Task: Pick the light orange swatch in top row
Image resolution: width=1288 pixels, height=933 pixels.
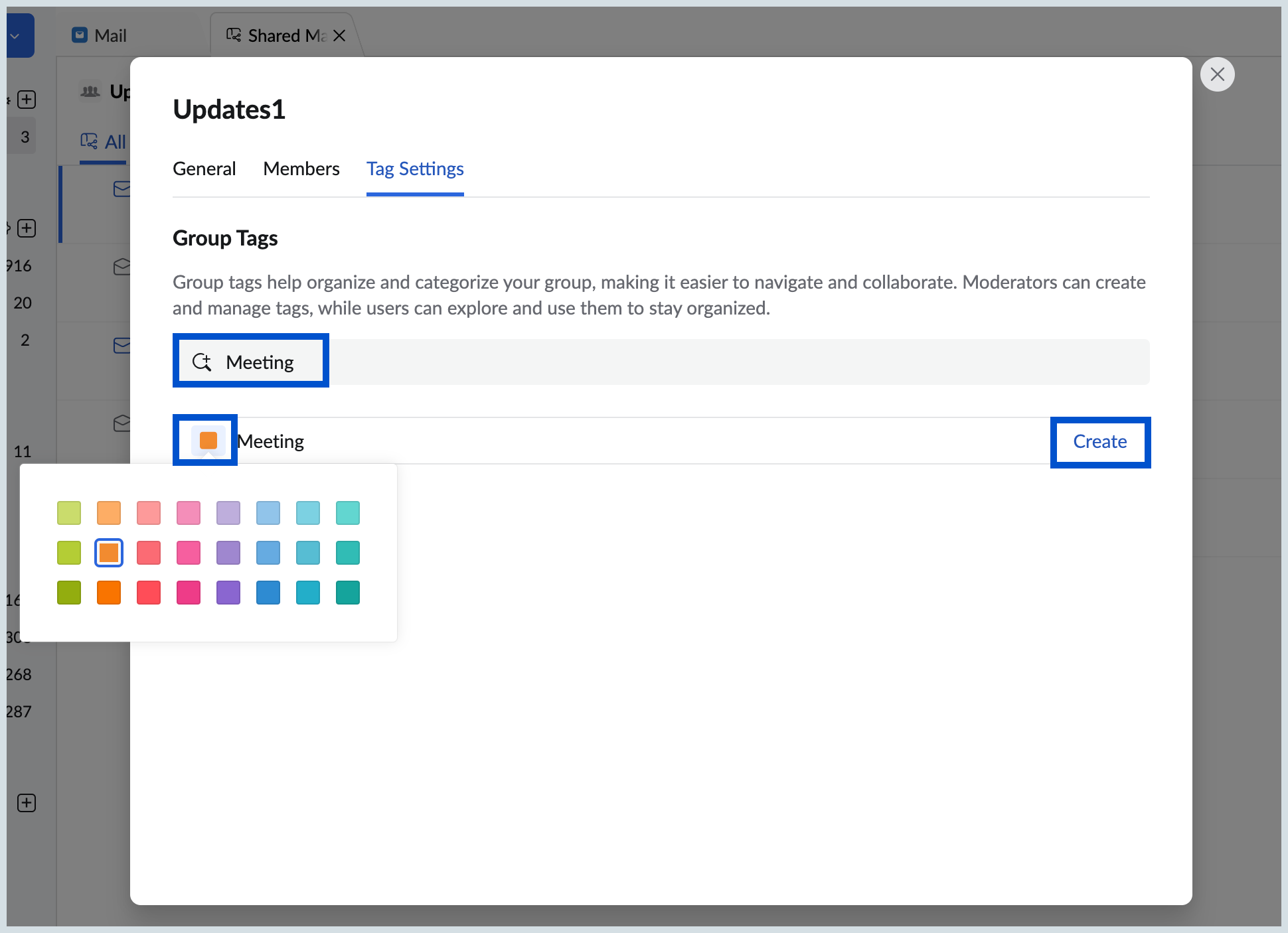Action: (109, 513)
